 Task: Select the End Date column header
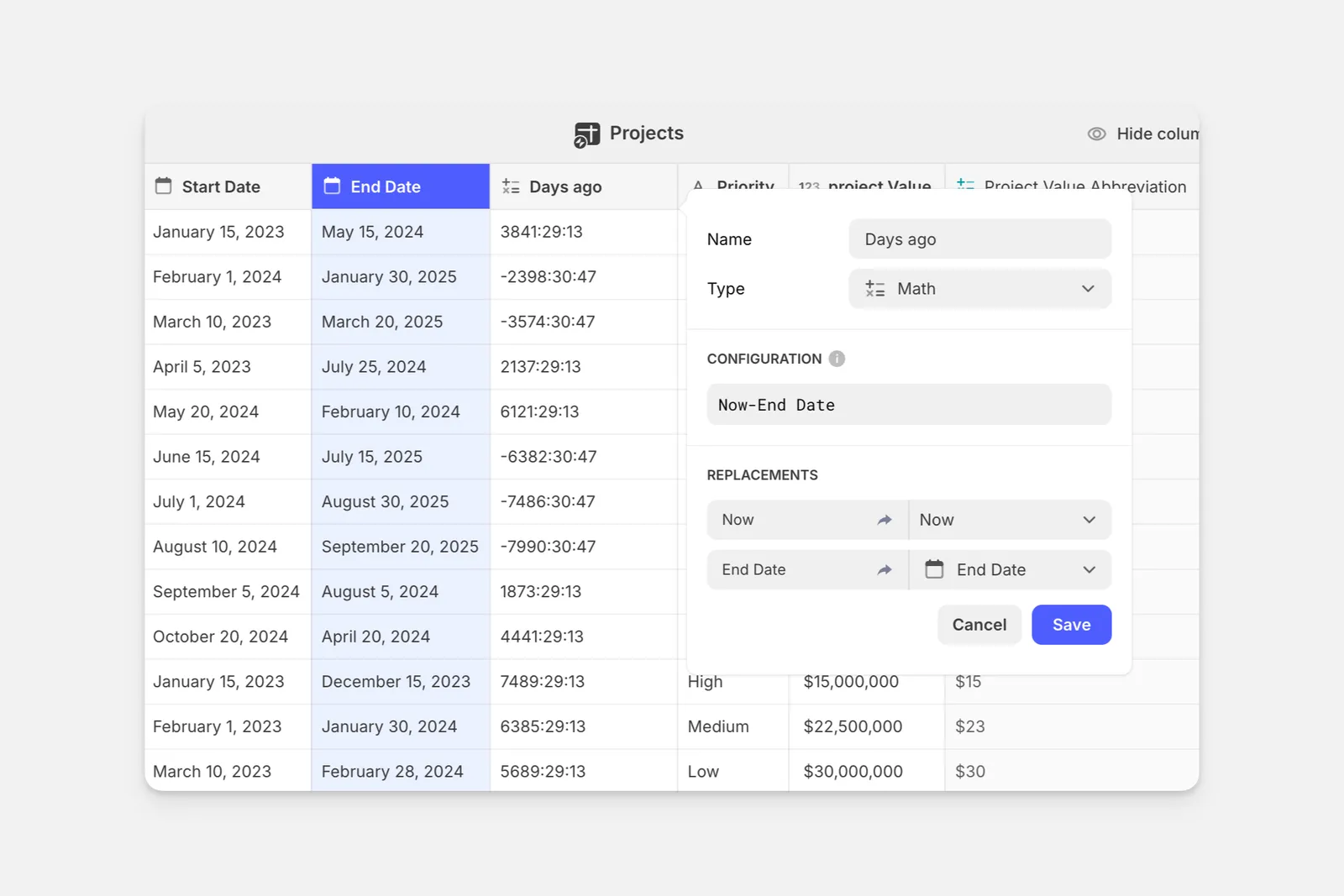tap(401, 186)
